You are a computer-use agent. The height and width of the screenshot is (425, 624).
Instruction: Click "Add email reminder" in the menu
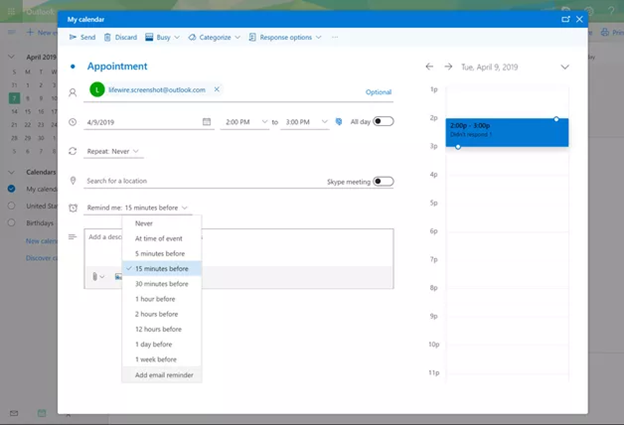point(164,375)
